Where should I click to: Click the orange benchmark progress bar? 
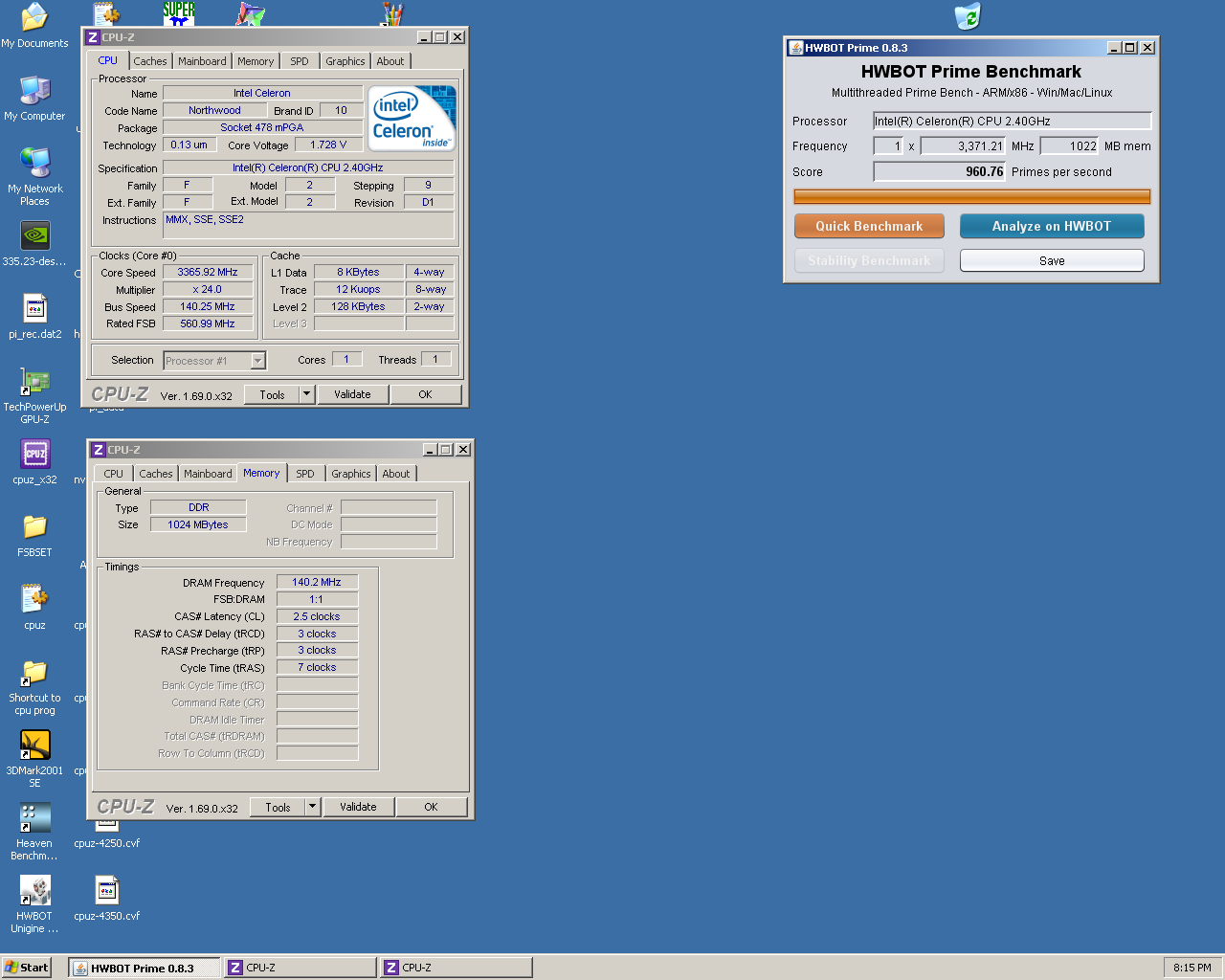click(x=972, y=196)
